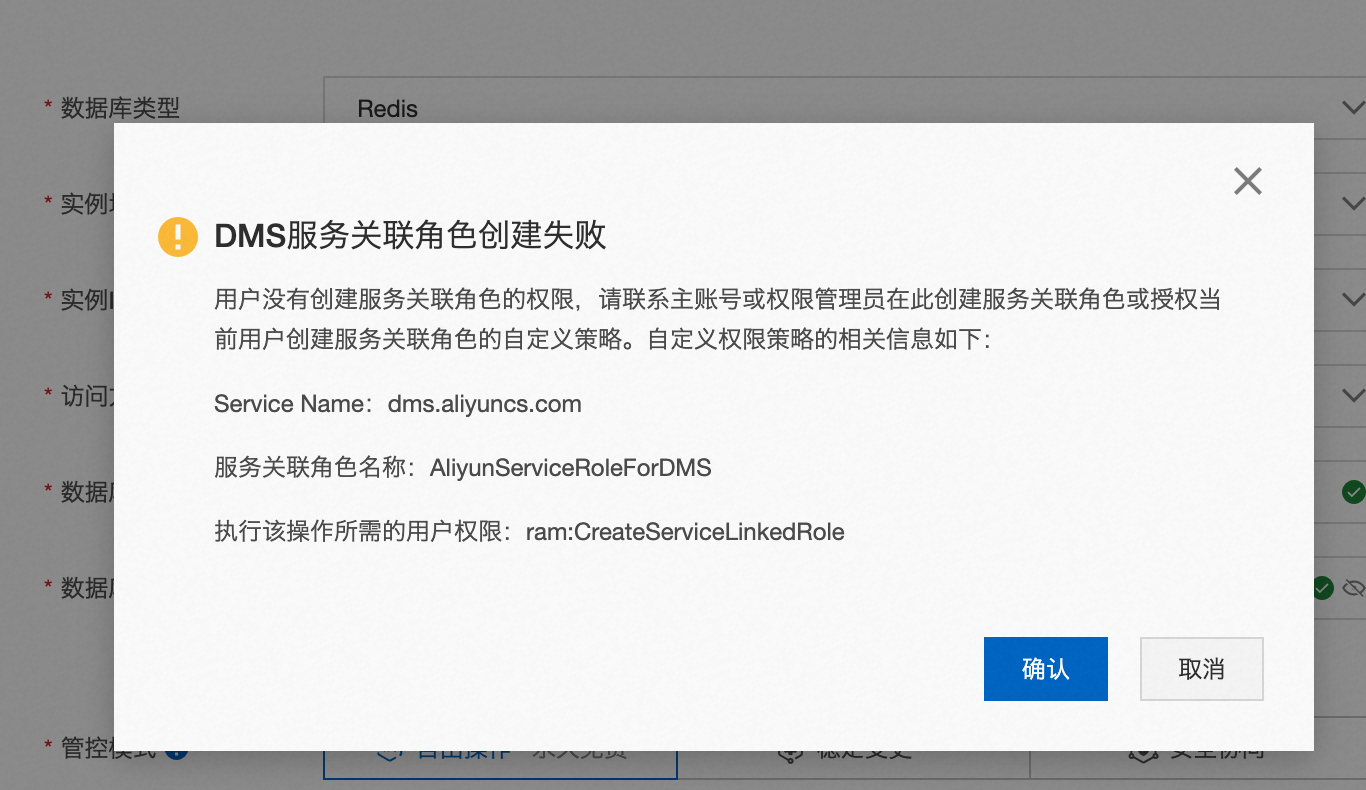Select AliyunServiceRoleForDMS role name text
The image size is (1366, 790).
(x=570, y=467)
